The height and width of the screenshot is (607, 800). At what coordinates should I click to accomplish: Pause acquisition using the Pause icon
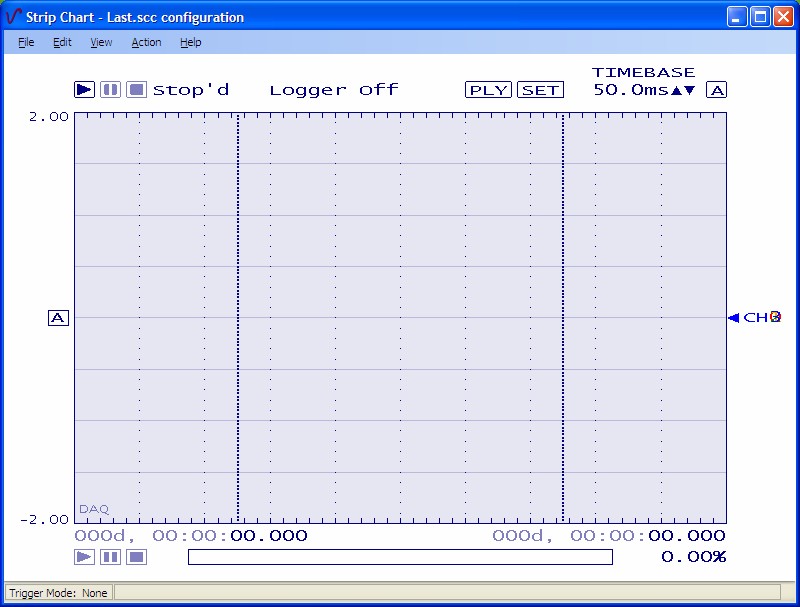109,89
